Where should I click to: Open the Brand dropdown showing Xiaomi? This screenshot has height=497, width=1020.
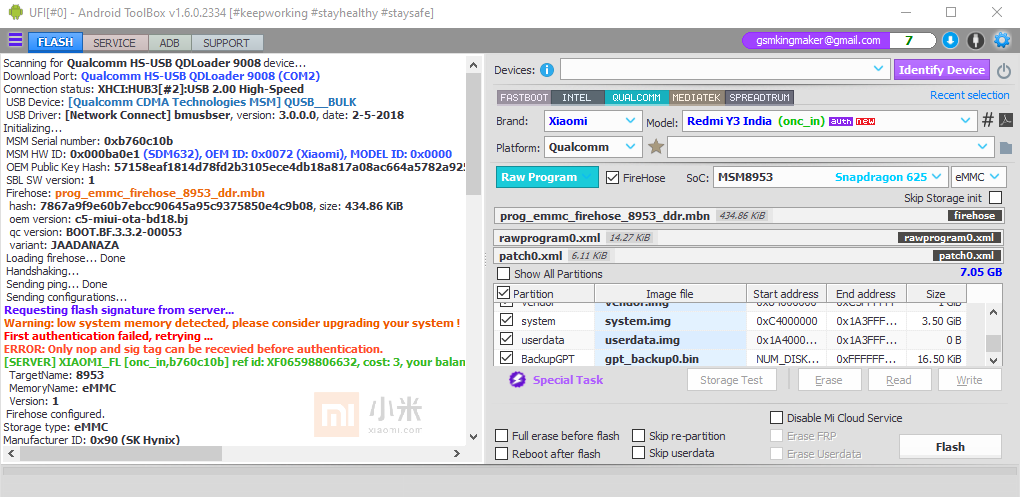click(593, 121)
